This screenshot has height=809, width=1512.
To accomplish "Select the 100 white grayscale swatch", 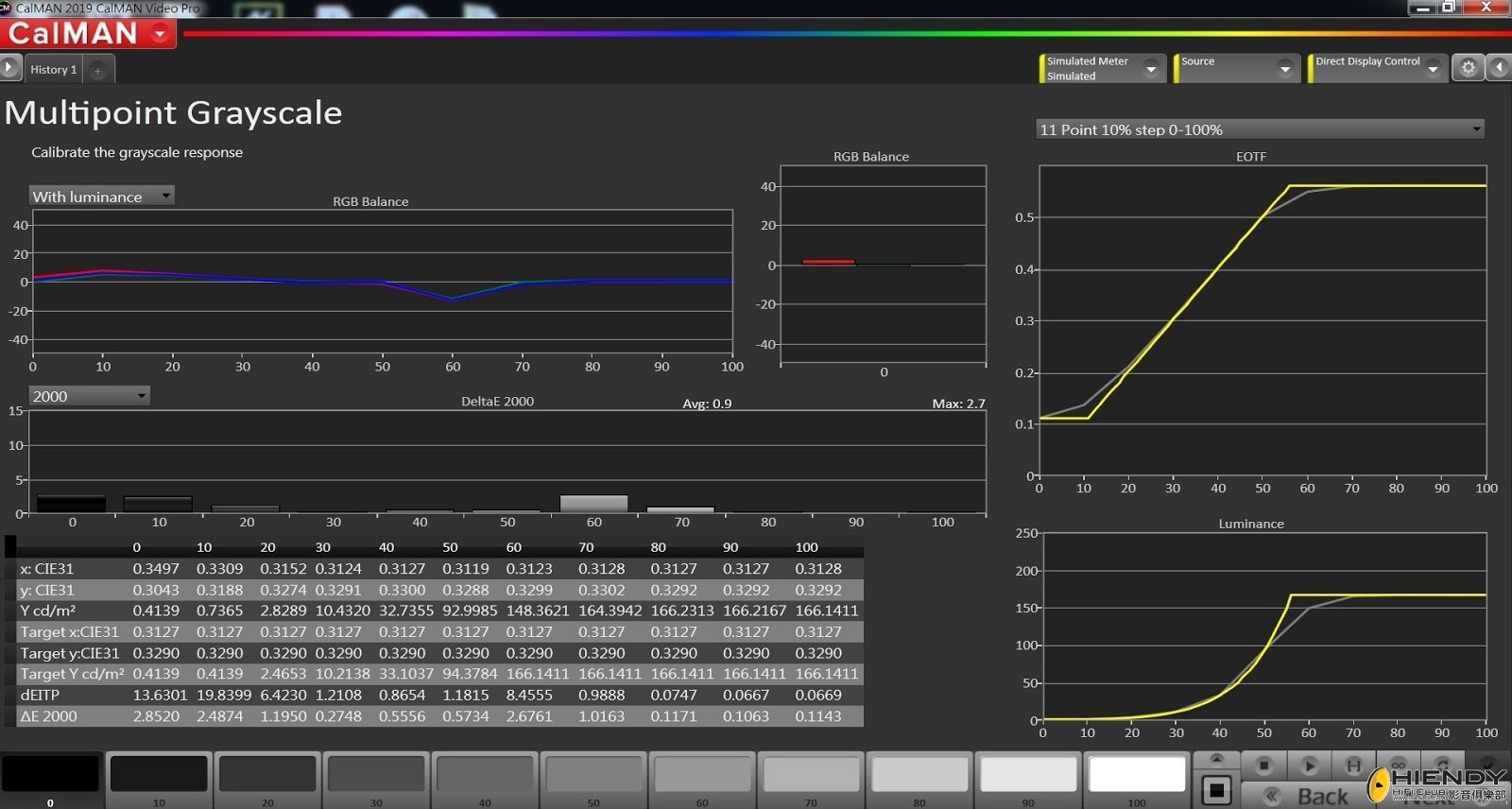I will click(1137, 775).
